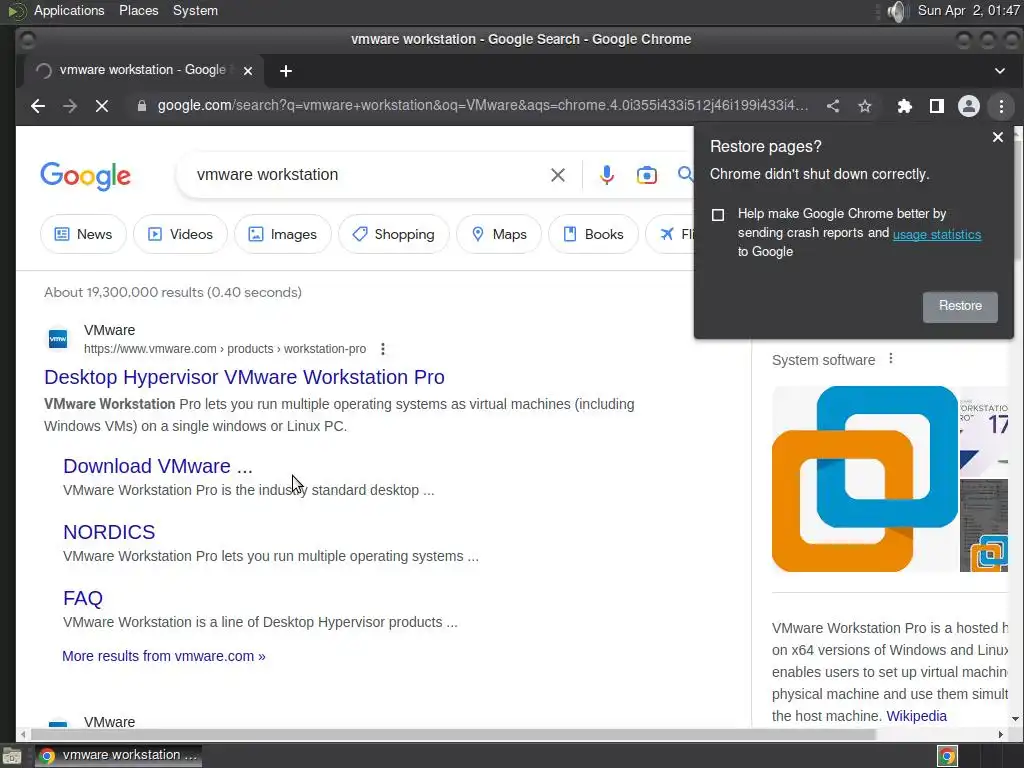Viewport: 1024px width, 768px height.
Task: Filter results by Maps
Action: coord(499,234)
